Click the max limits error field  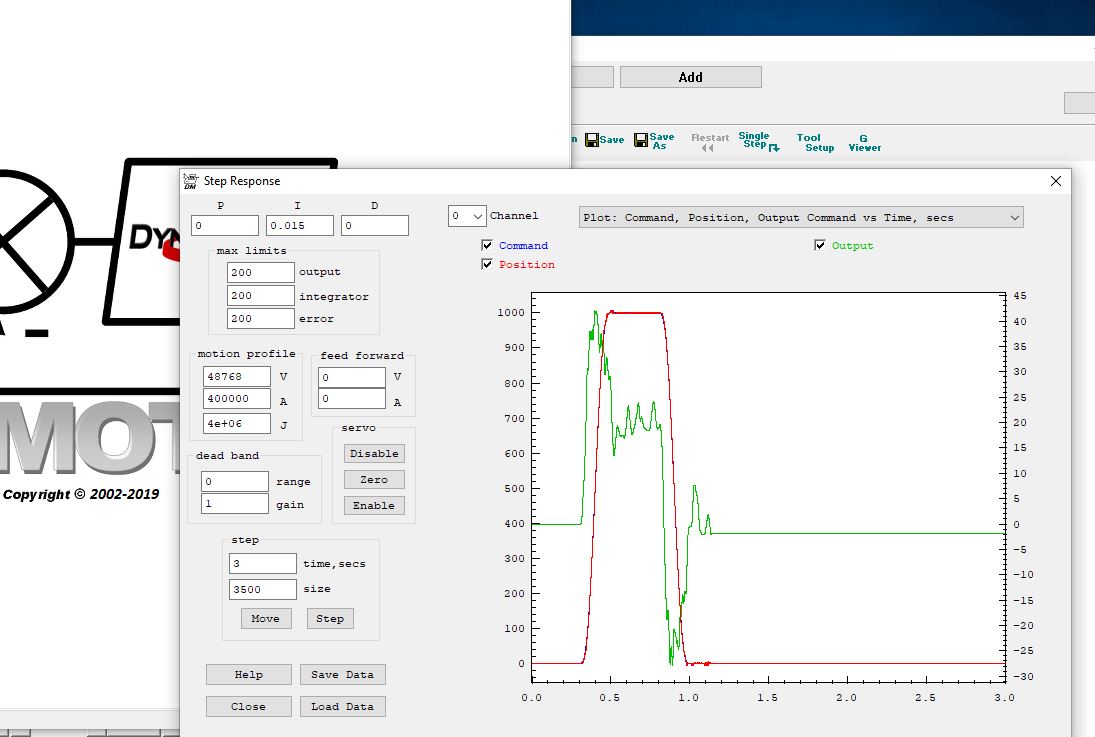coord(260,319)
